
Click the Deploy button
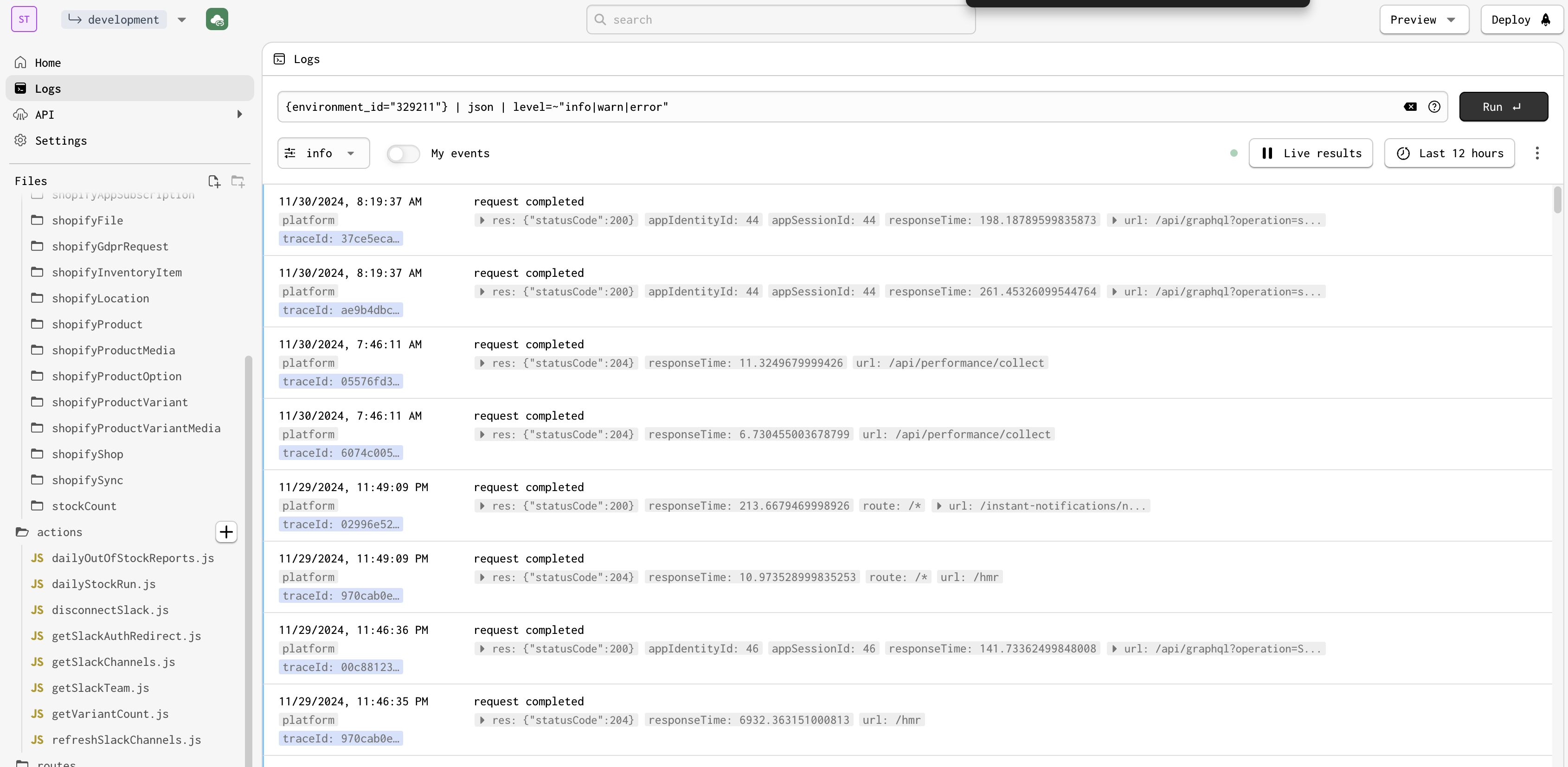click(1521, 19)
